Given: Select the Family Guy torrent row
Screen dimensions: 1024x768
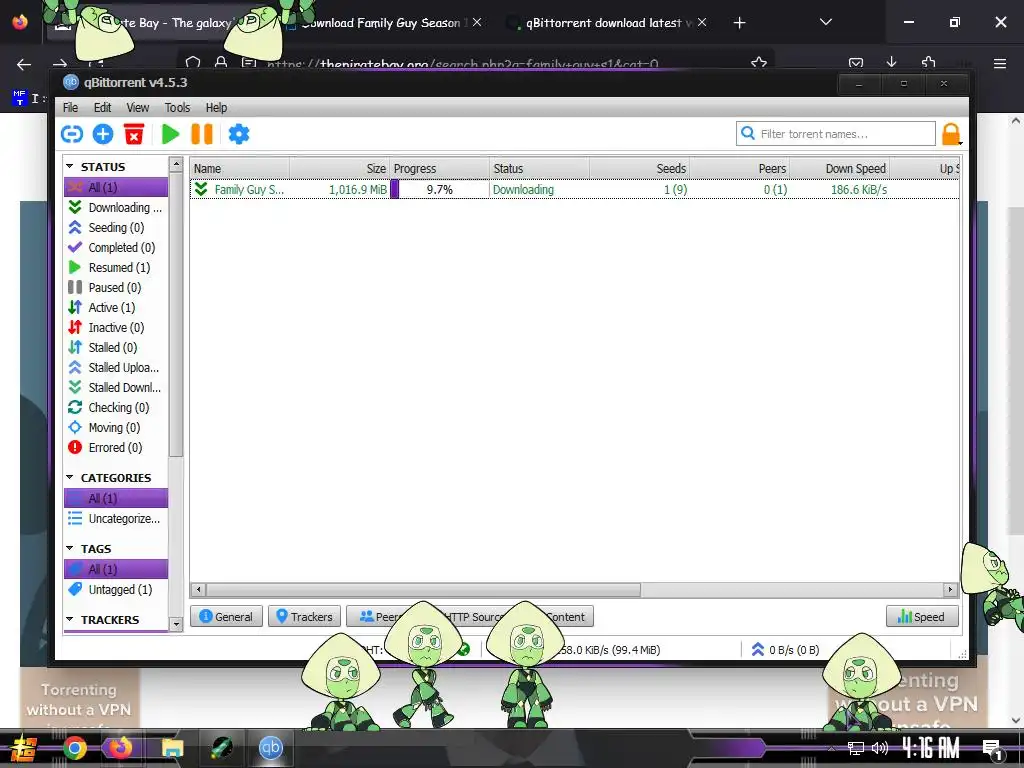Looking at the screenshot, I should pos(575,189).
